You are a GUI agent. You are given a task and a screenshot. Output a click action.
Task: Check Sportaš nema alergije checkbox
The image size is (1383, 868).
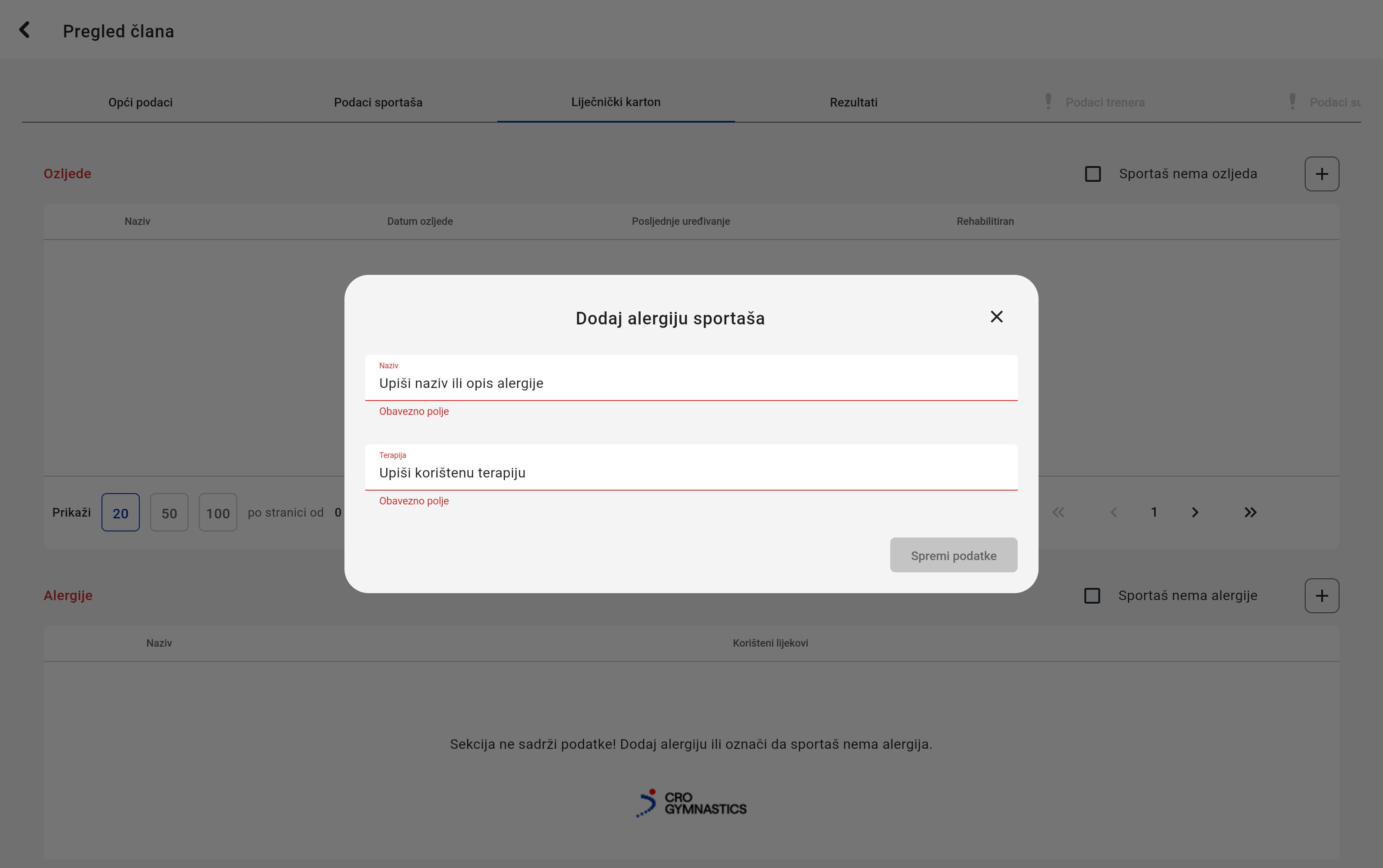click(1092, 595)
